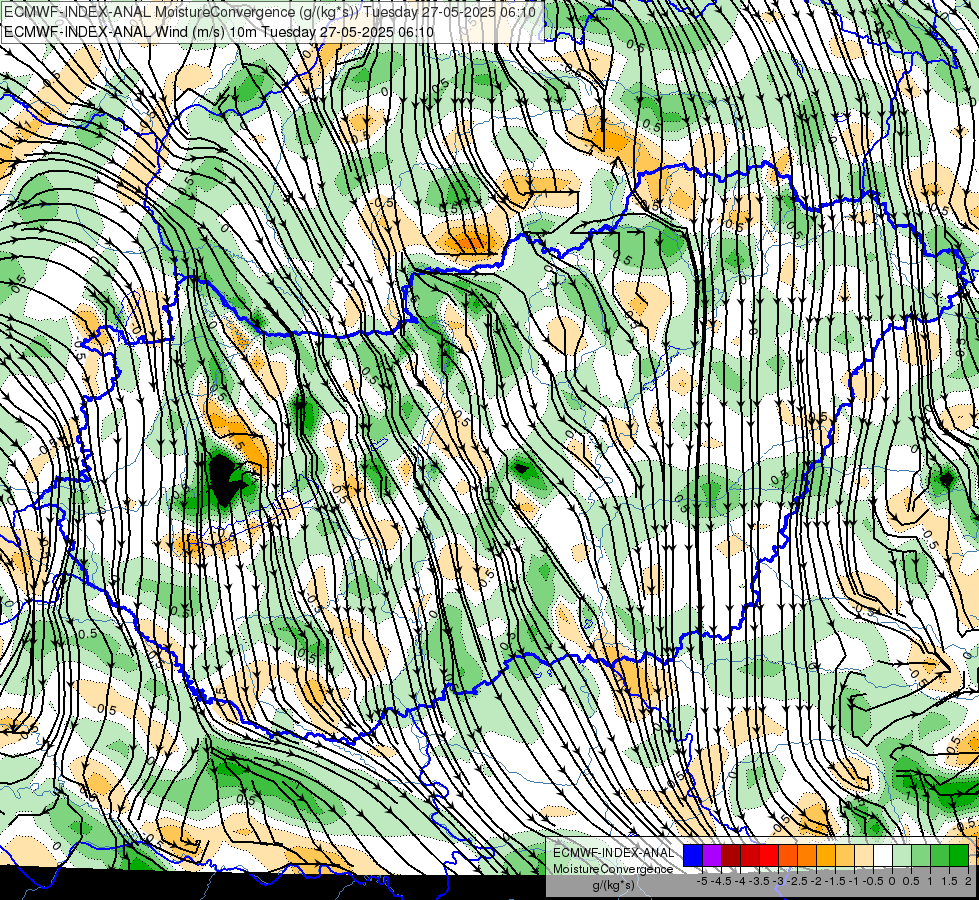Viewport: 979px width, 900px height.
Task: Click the '-4.5' tick label on legend scale
Action: coord(721,881)
